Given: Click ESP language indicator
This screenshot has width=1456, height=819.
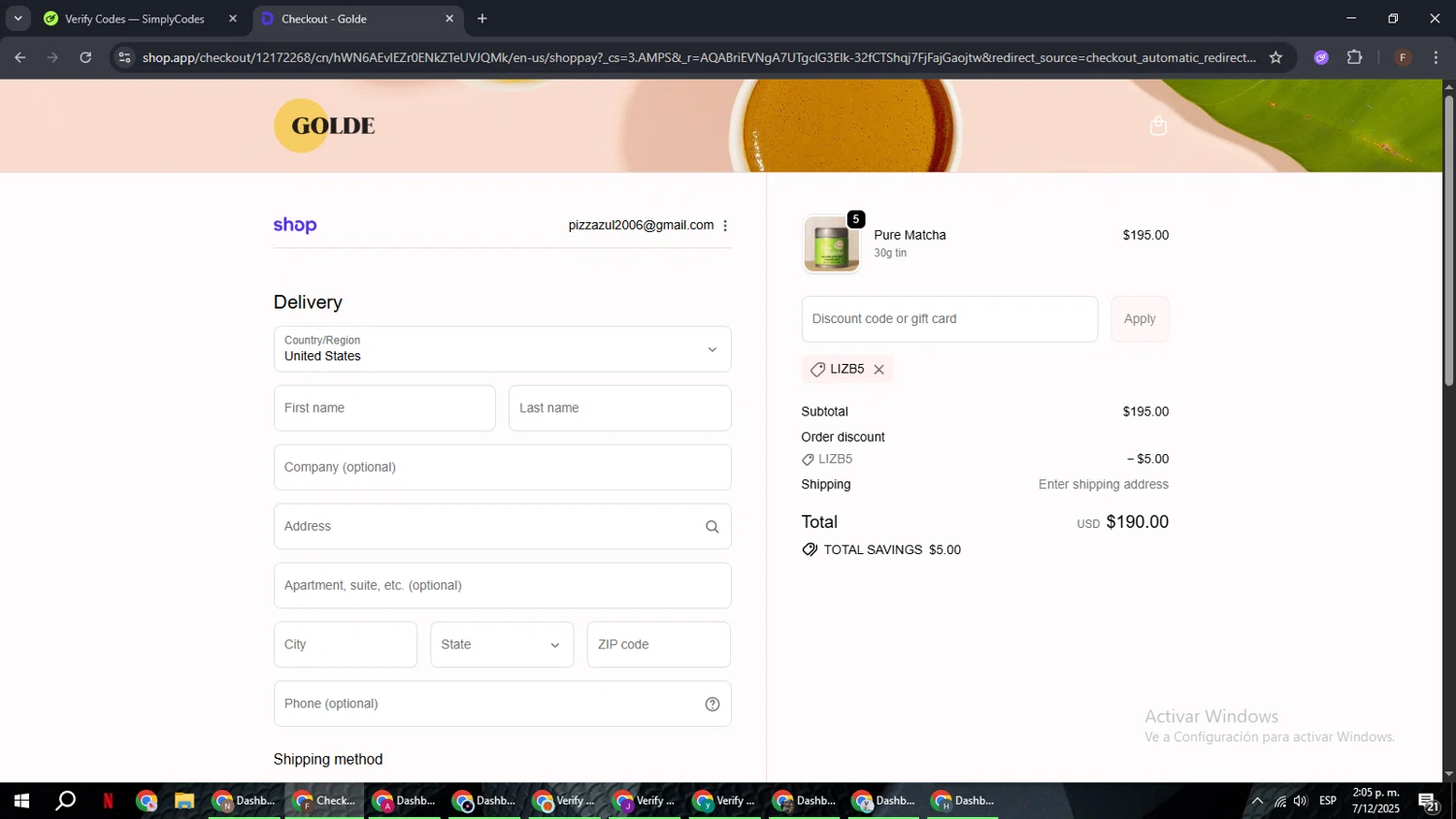Looking at the screenshot, I should tap(1328, 802).
